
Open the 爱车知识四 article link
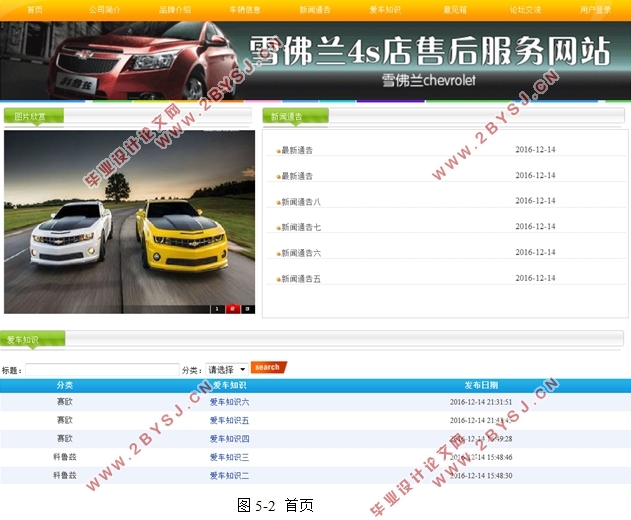229,439
